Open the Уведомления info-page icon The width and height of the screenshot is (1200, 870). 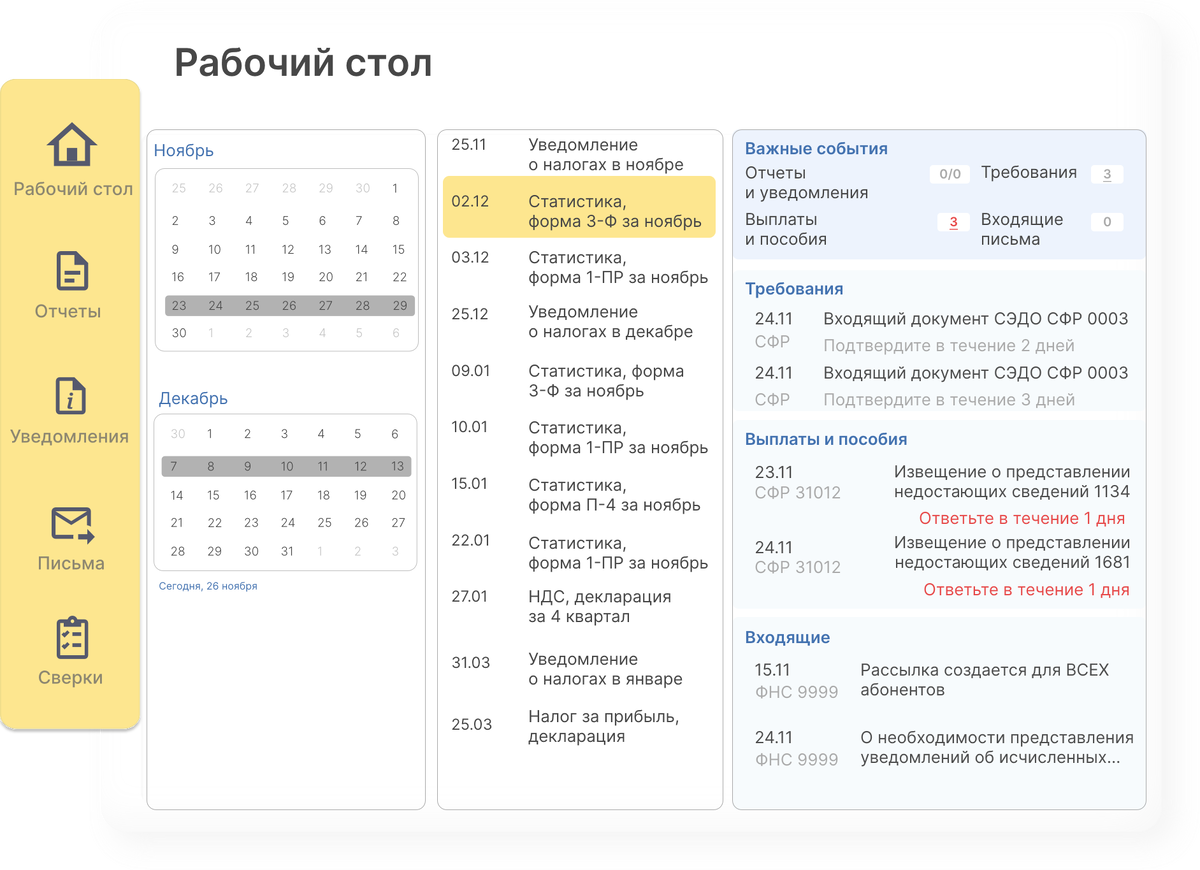tap(71, 396)
